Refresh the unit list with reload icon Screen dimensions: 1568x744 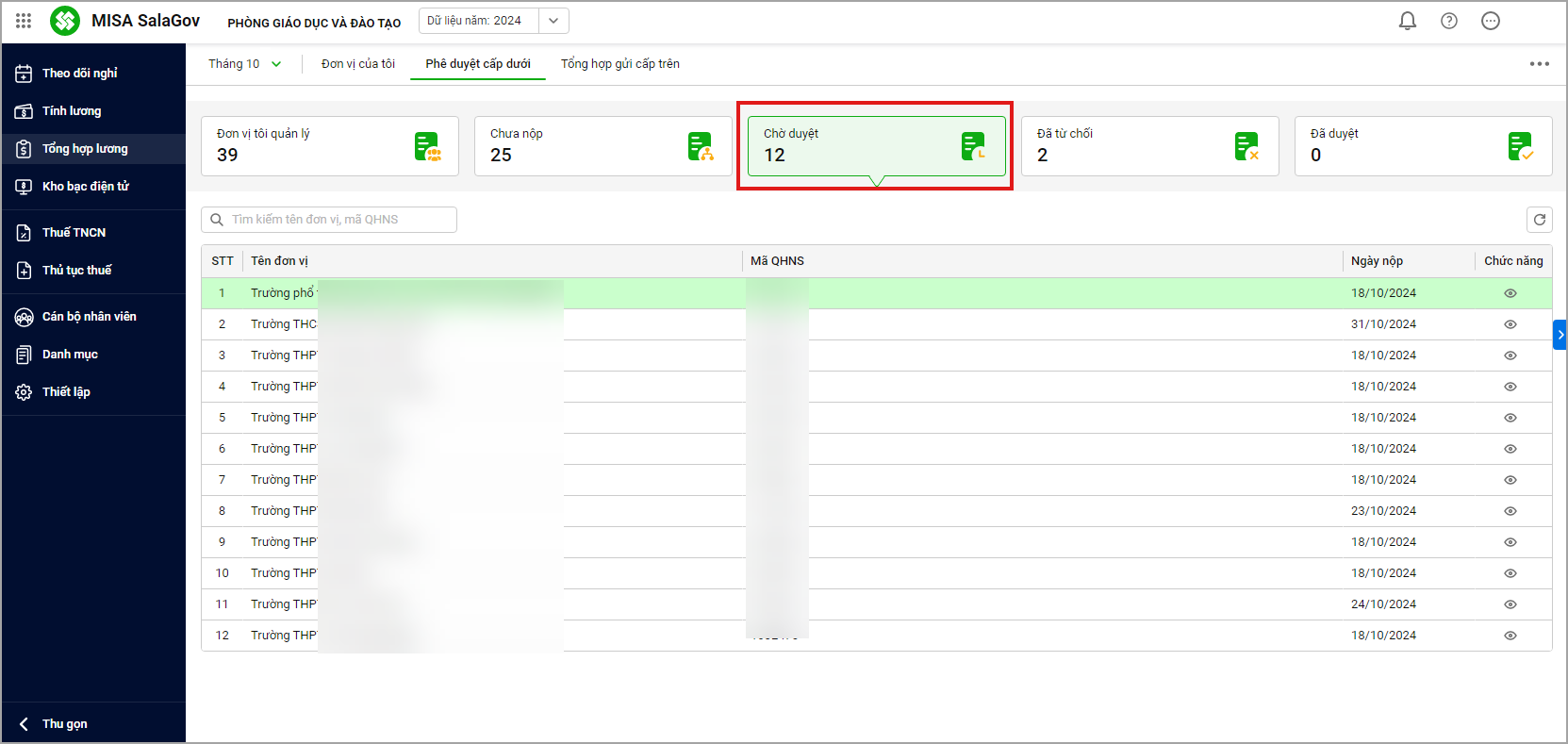pyautogui.click(x=1539, y=220)
